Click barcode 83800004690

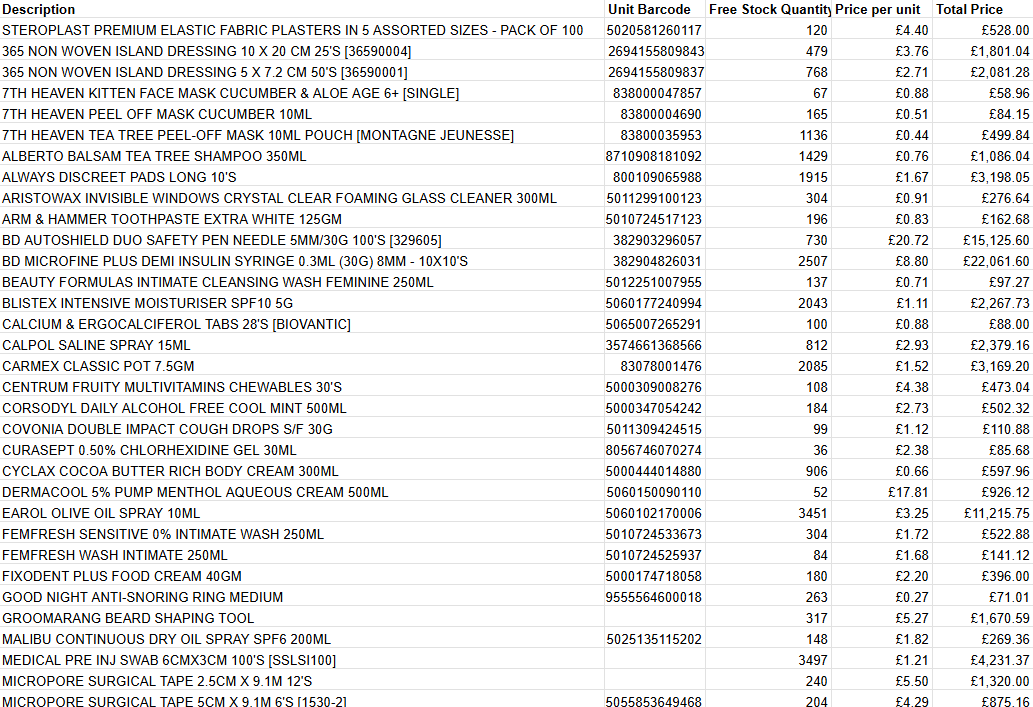coord(661,115)
